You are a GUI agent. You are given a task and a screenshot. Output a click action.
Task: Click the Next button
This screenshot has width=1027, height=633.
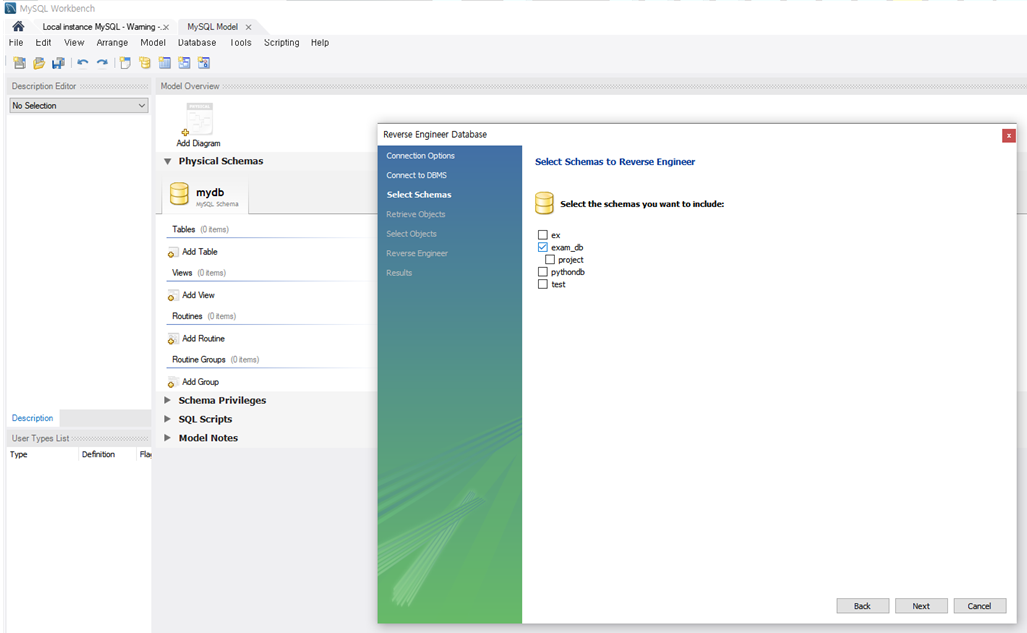point(921,606)
